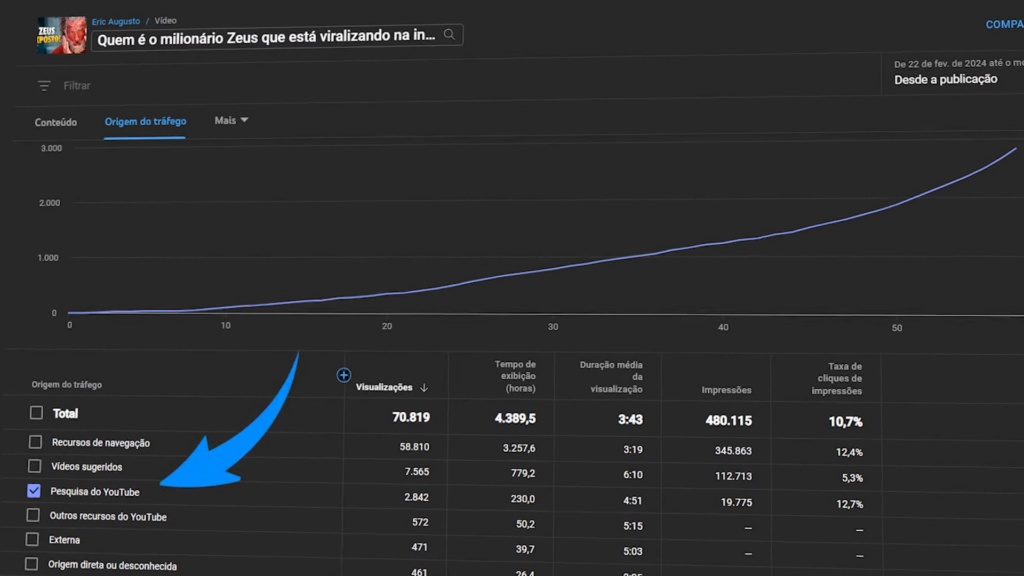Open the Desde a publicação date range selector

945,79
